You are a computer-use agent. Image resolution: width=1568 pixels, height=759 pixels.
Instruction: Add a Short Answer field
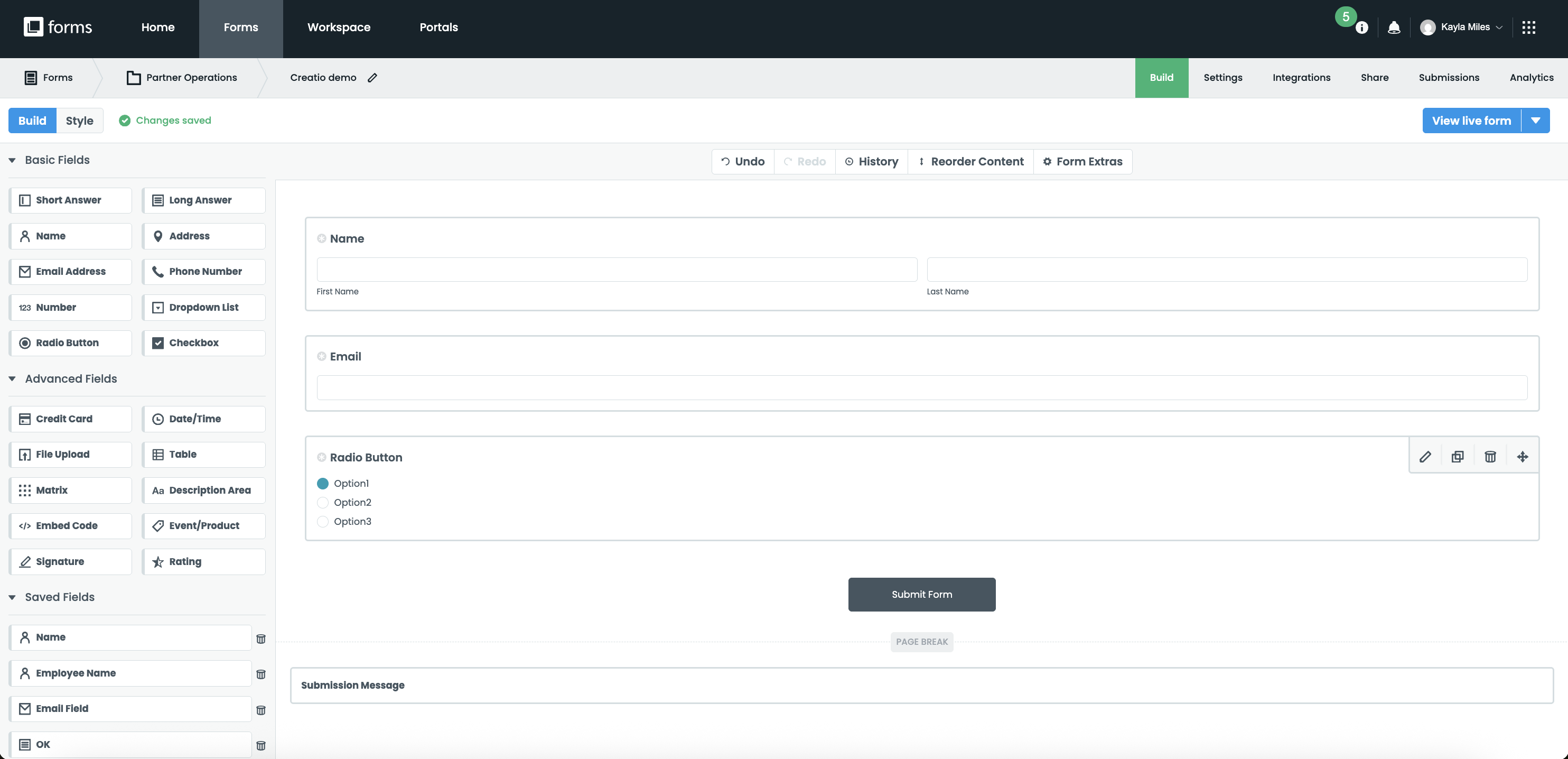71,200
